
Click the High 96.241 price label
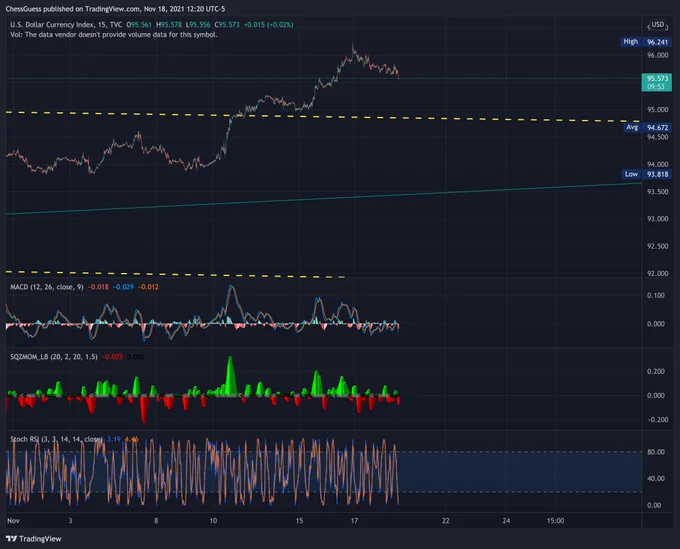(x=645, y=42)
